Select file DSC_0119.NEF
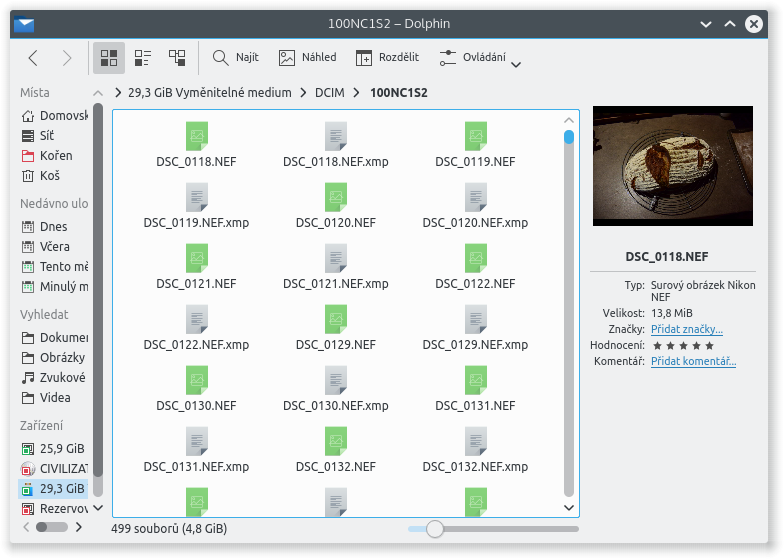 click(475, 145)
